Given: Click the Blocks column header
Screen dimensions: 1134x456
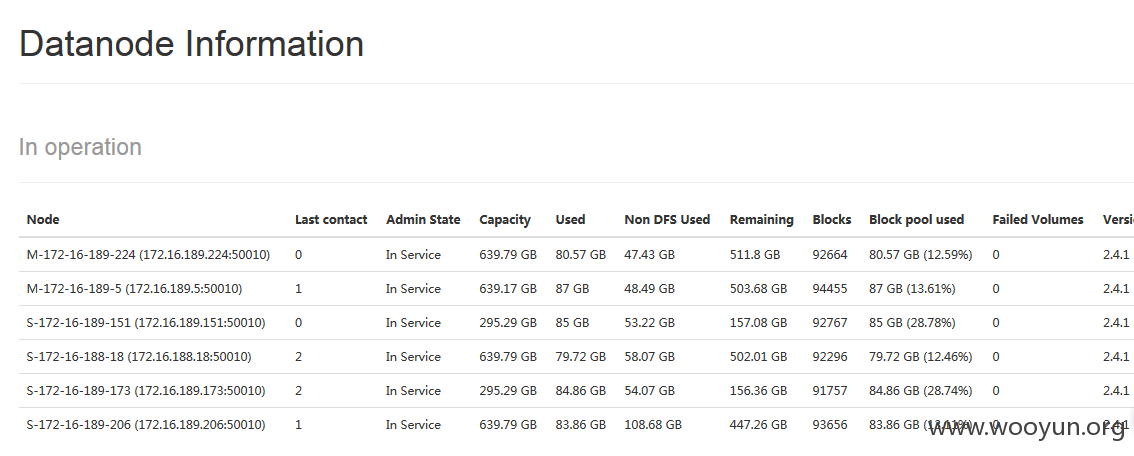Looking at the screenshot, I should [x=832, y=220].
